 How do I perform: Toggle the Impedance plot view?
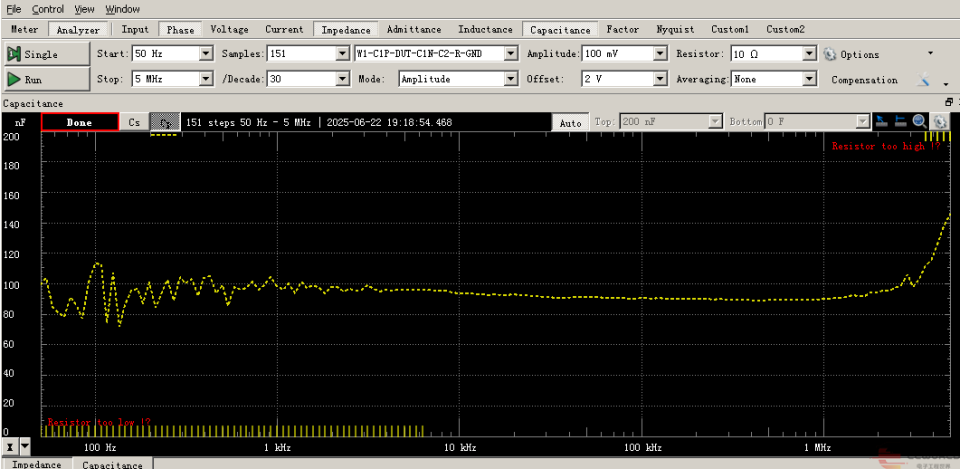click(x=345, y=29)
